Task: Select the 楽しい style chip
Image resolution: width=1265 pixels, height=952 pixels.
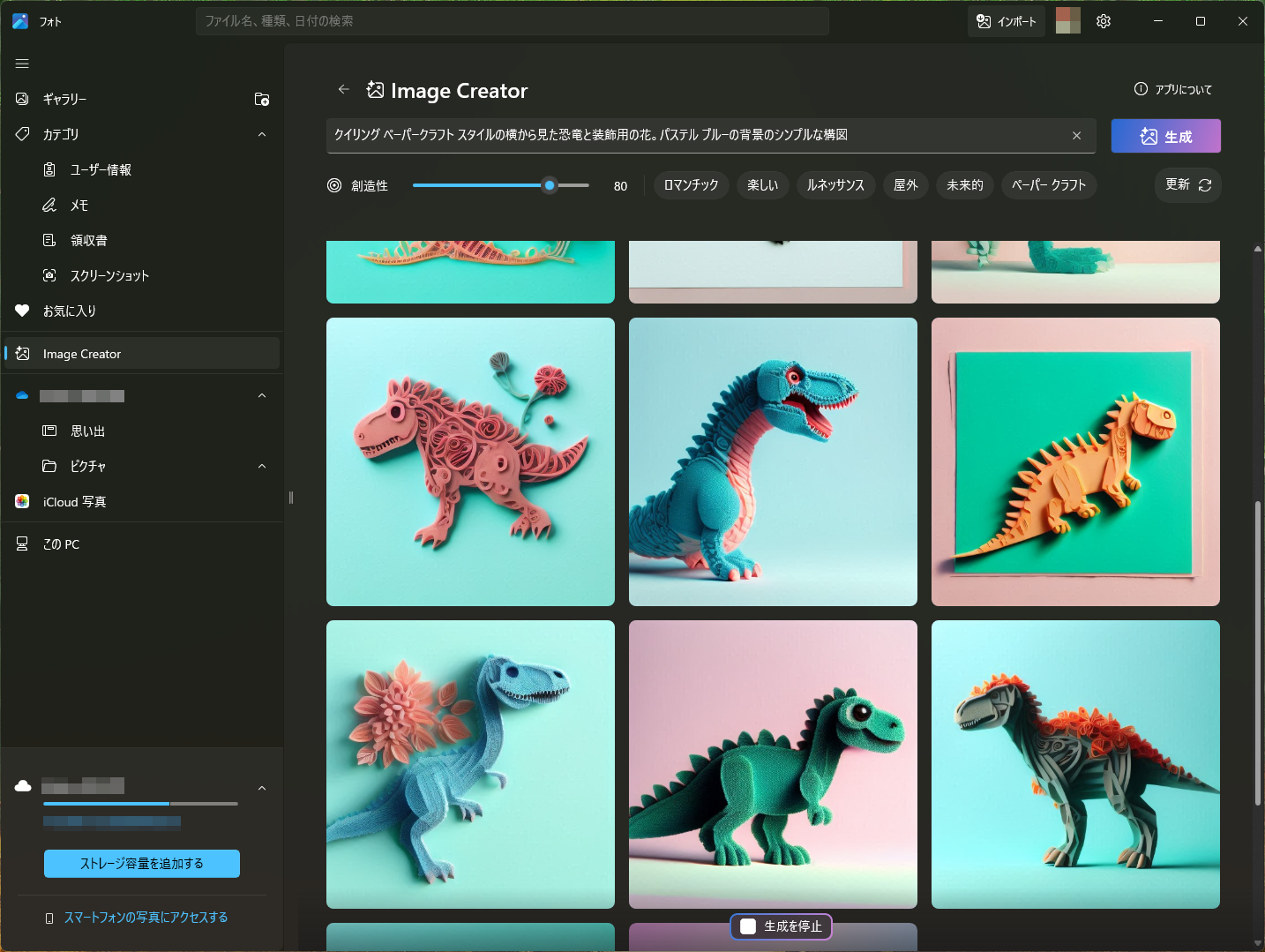Action: coord(763,185)
